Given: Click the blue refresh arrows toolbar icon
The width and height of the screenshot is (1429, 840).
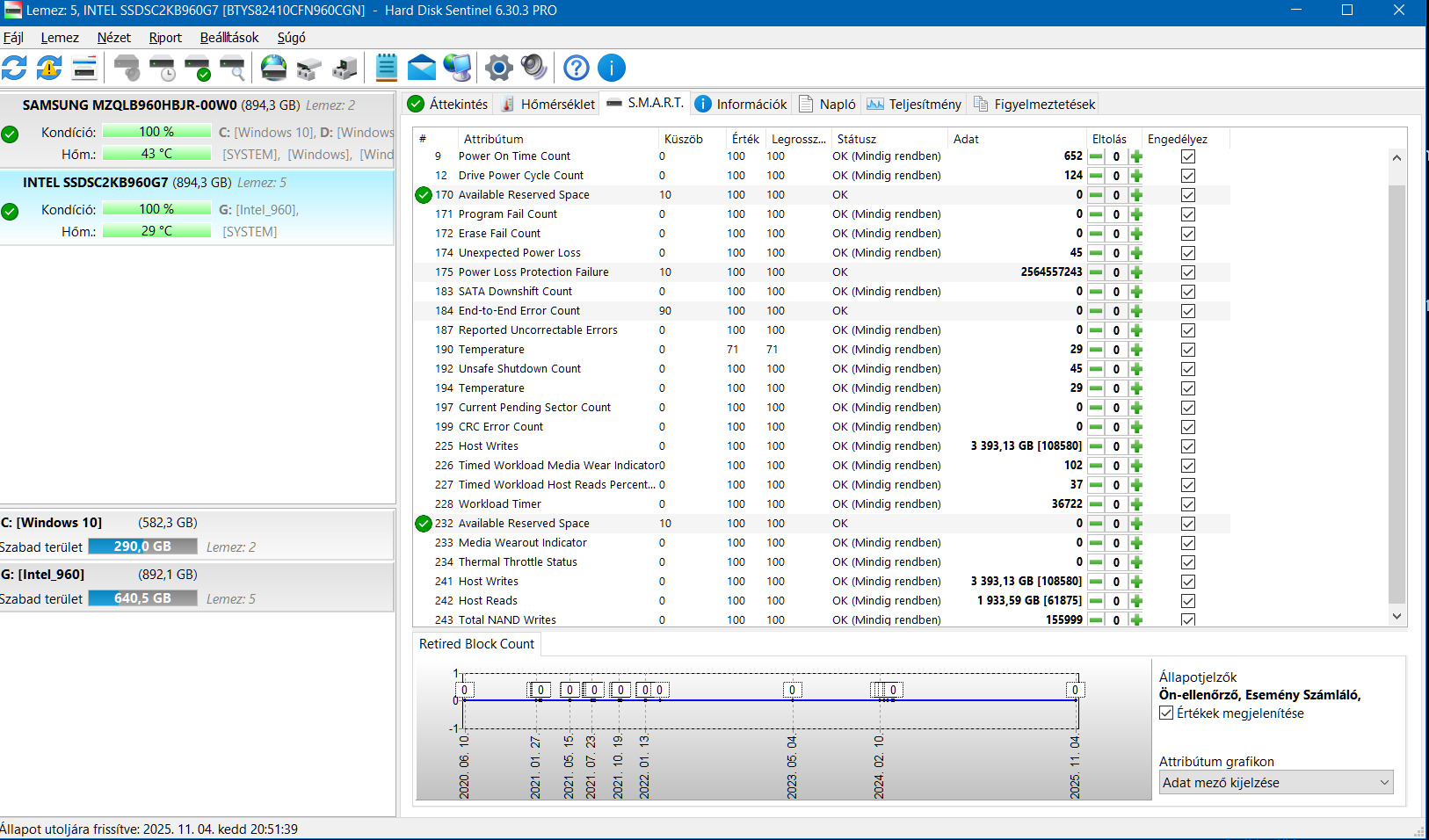Looking at the screenshot, I should 14,68.
